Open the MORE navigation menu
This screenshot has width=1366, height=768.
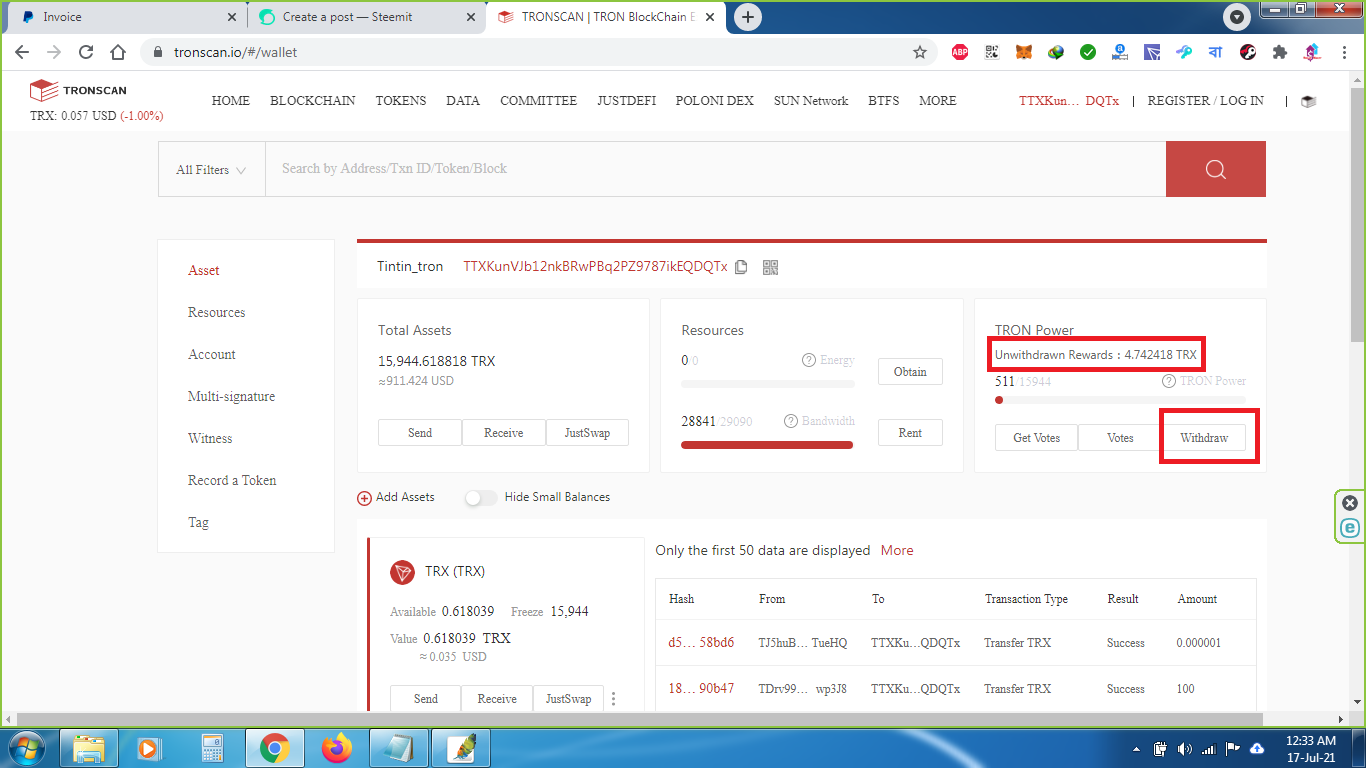(938, 101)
